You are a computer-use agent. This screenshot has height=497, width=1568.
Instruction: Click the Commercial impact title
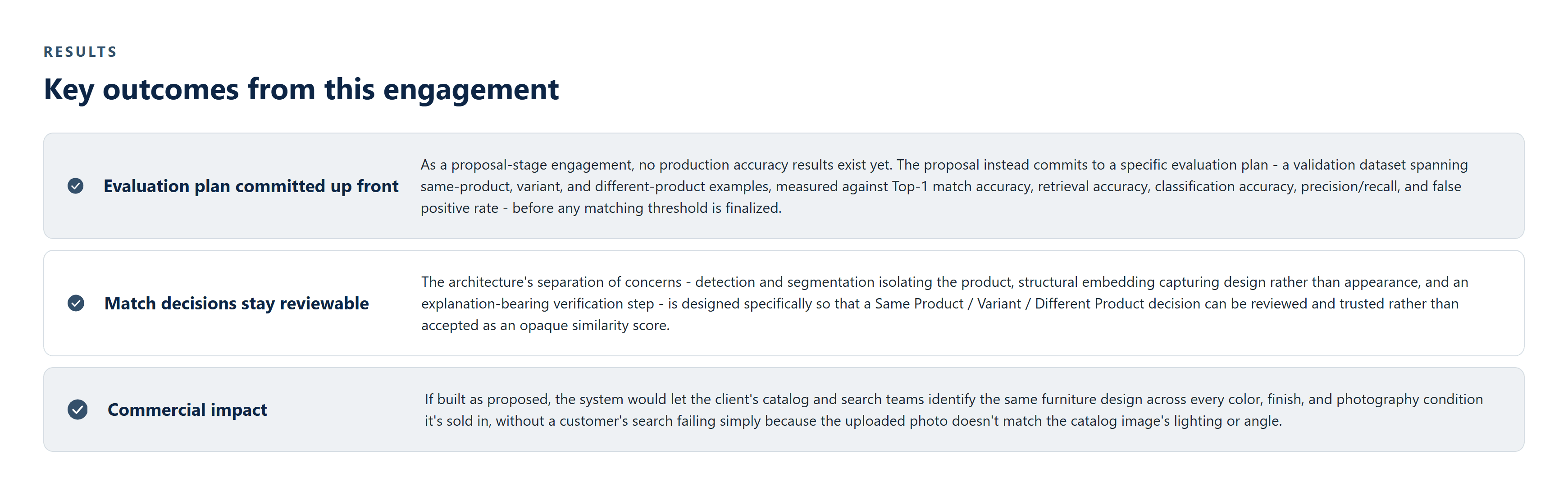tap(187, 410)
